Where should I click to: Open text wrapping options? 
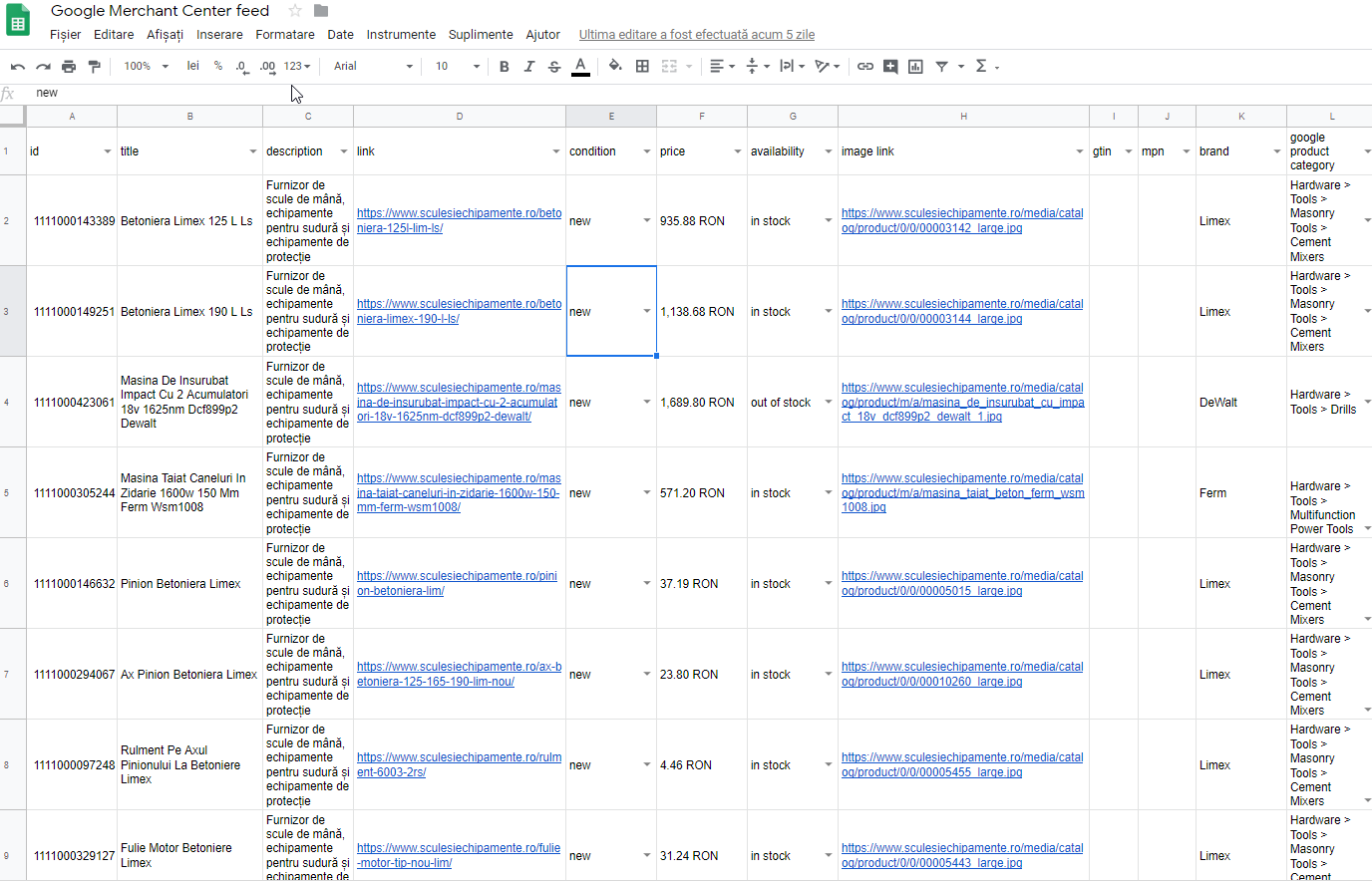pyautogui.click(x=792, y=67)
